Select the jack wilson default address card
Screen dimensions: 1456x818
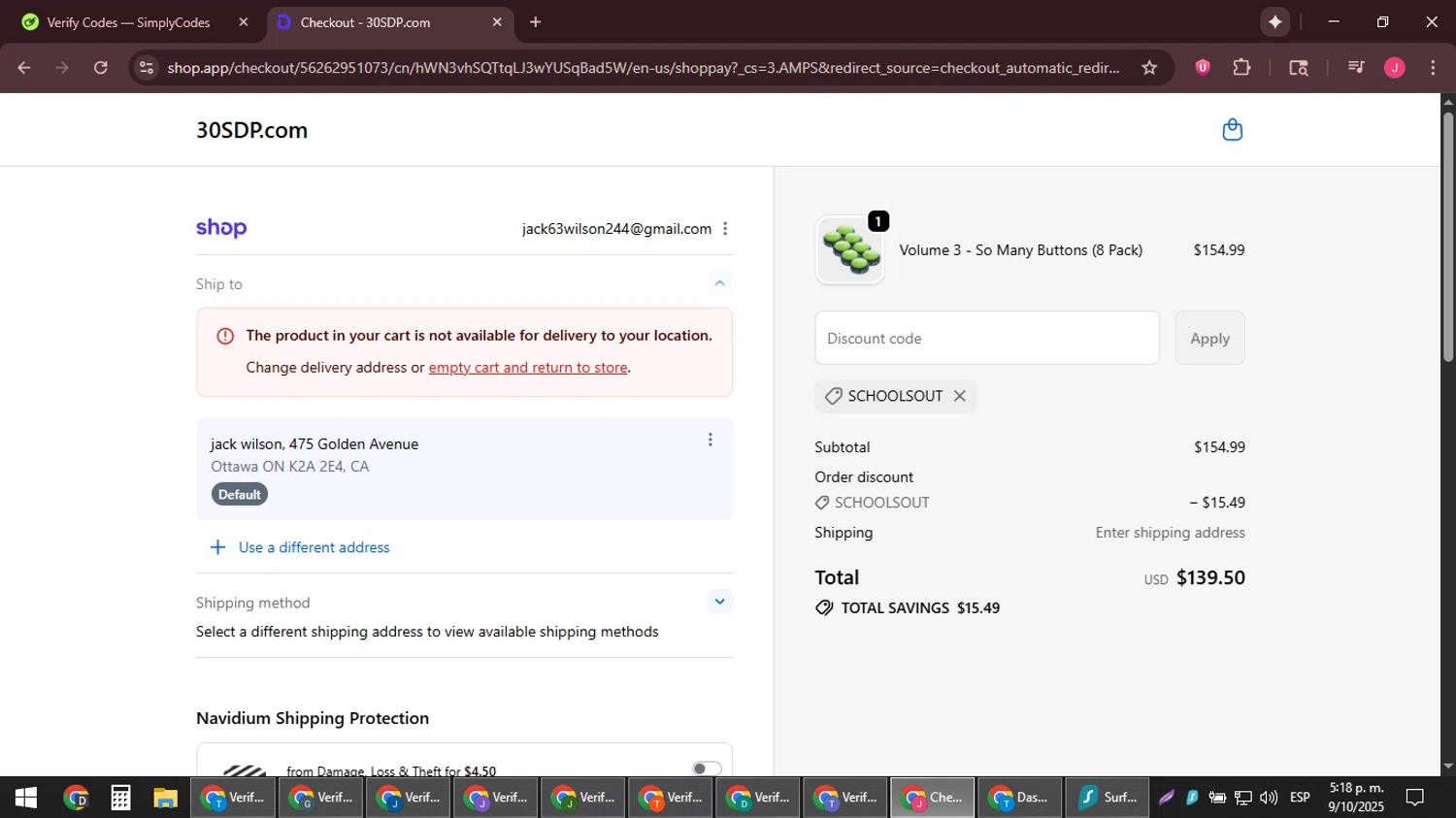pyautogui.click(x=464, y=469)
